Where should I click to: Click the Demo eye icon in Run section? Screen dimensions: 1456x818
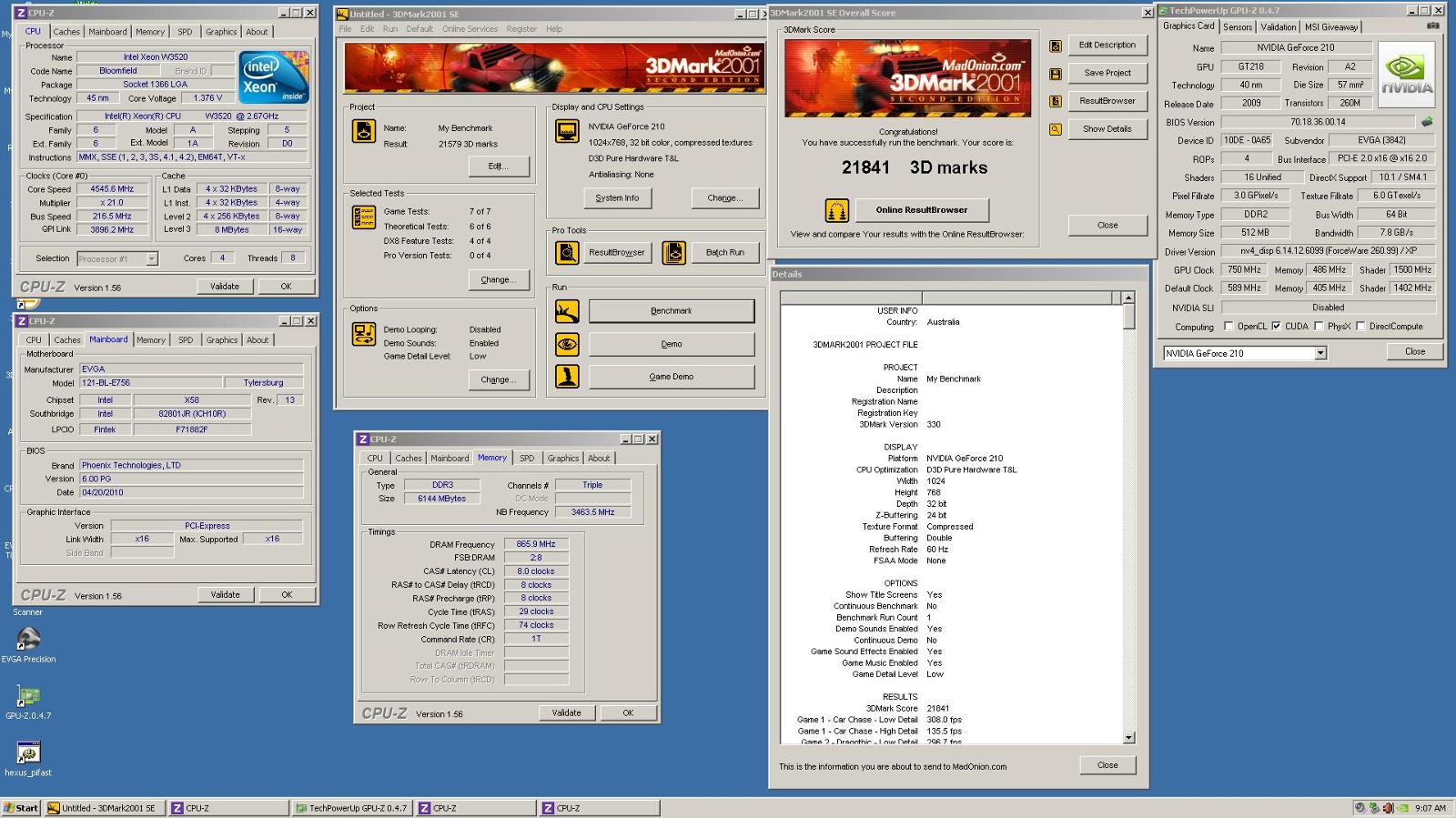tap(566, 344)
